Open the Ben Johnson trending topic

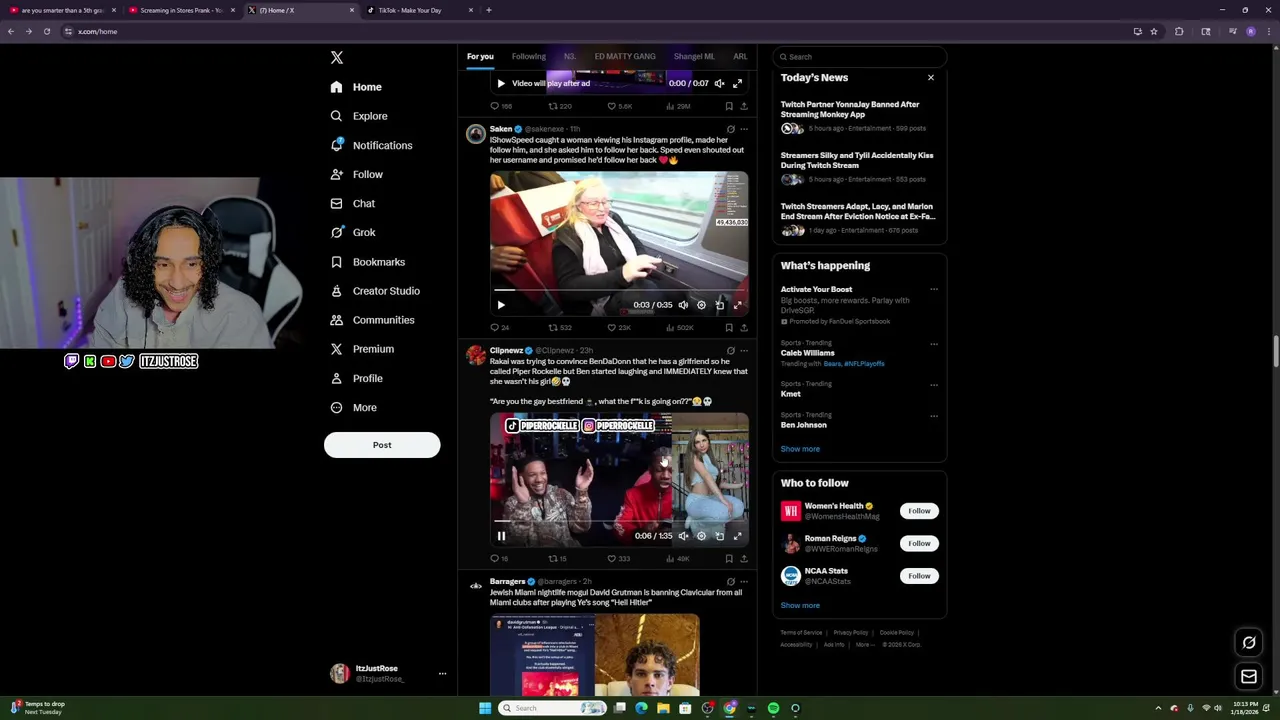click(x=804, y=425)
